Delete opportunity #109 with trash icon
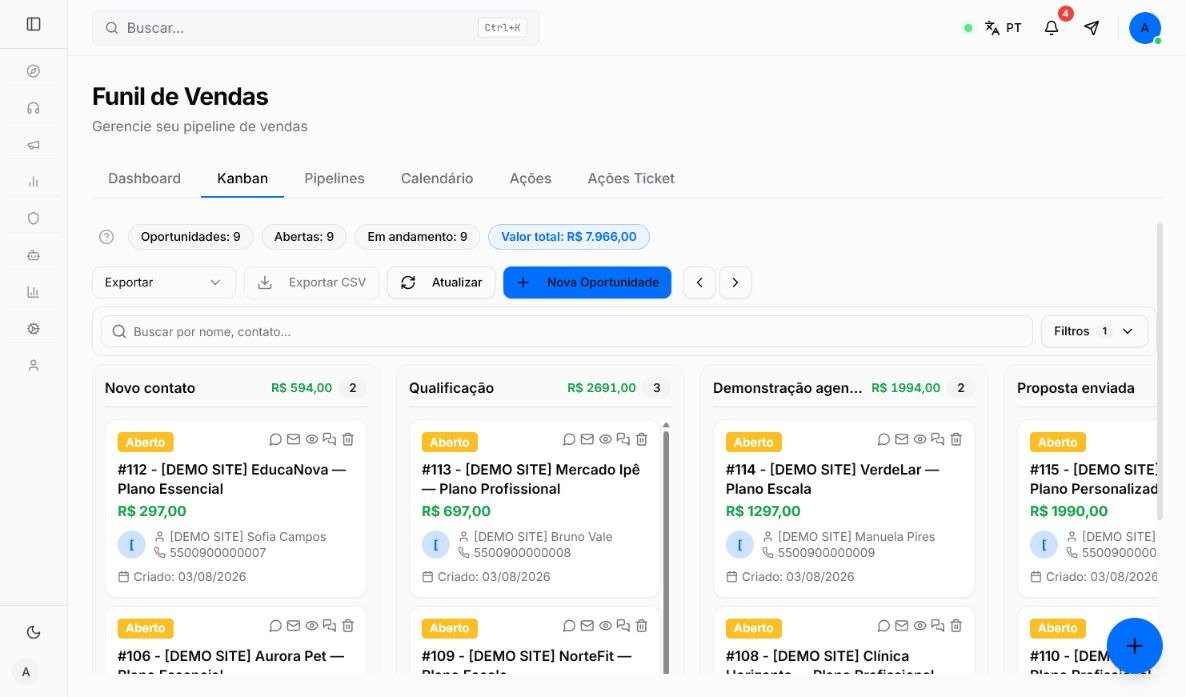The image size is (1186, 697). click(641, 626)
